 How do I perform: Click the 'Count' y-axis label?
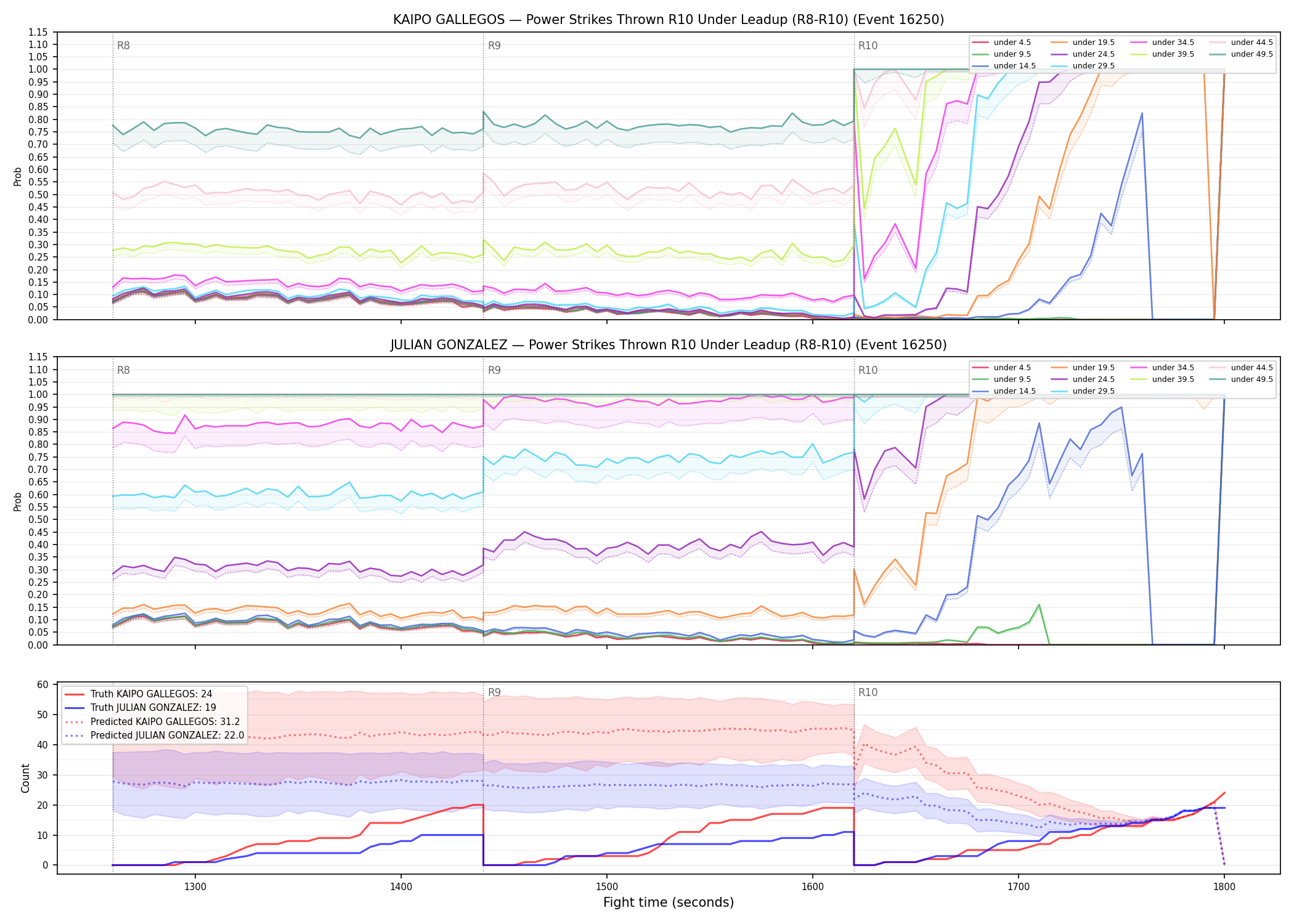pos(25,778)
